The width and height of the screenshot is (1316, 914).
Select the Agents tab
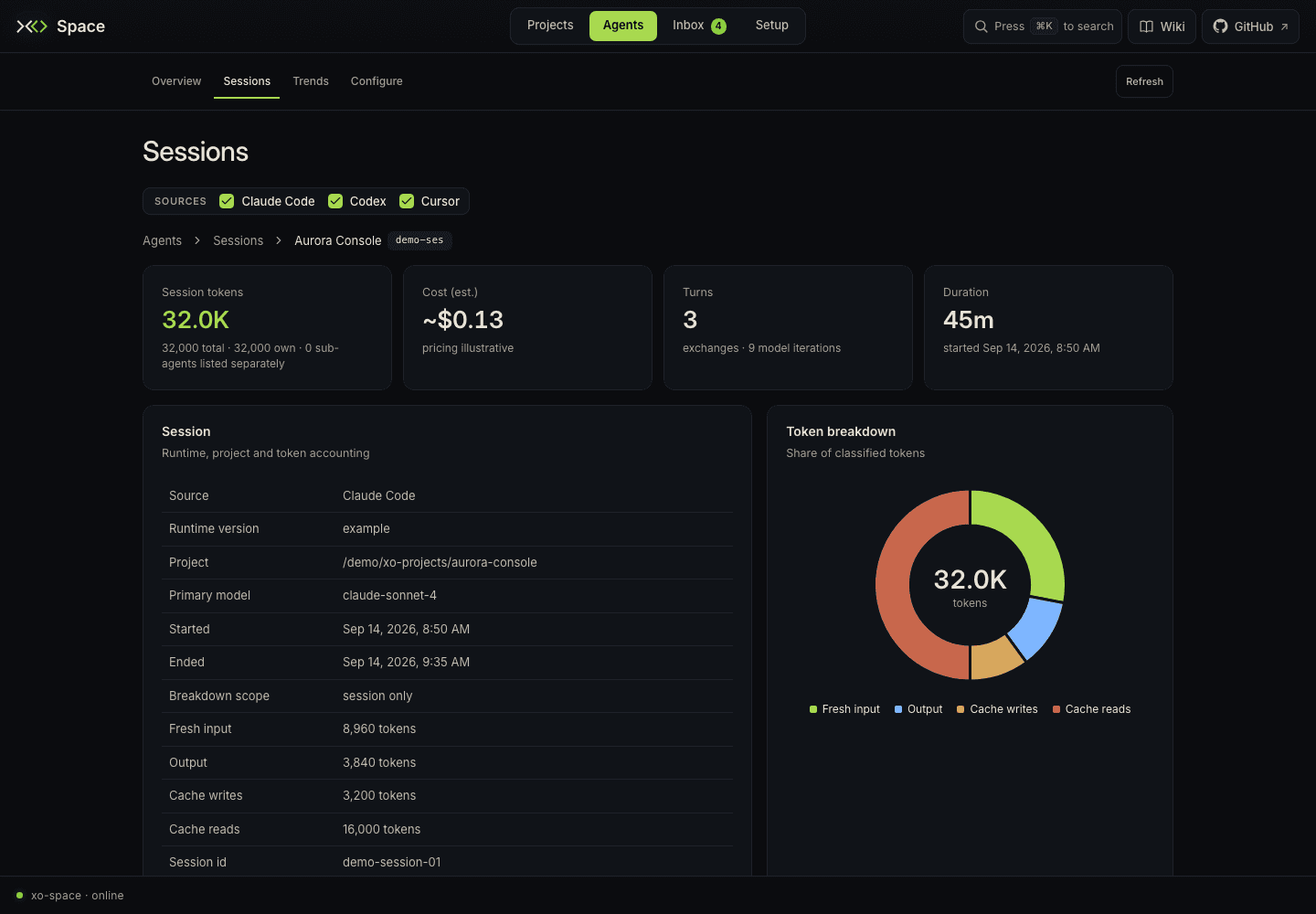[623, 26]
